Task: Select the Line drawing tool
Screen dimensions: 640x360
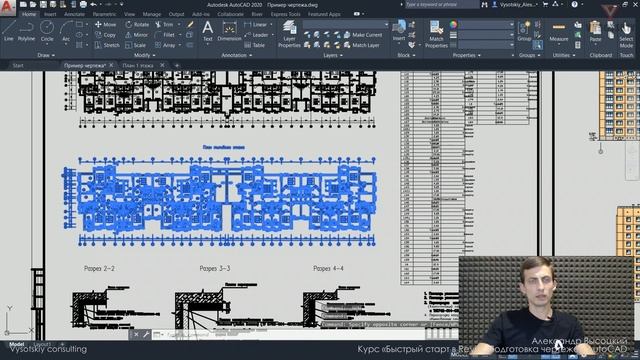Action: tap(9, 31)
